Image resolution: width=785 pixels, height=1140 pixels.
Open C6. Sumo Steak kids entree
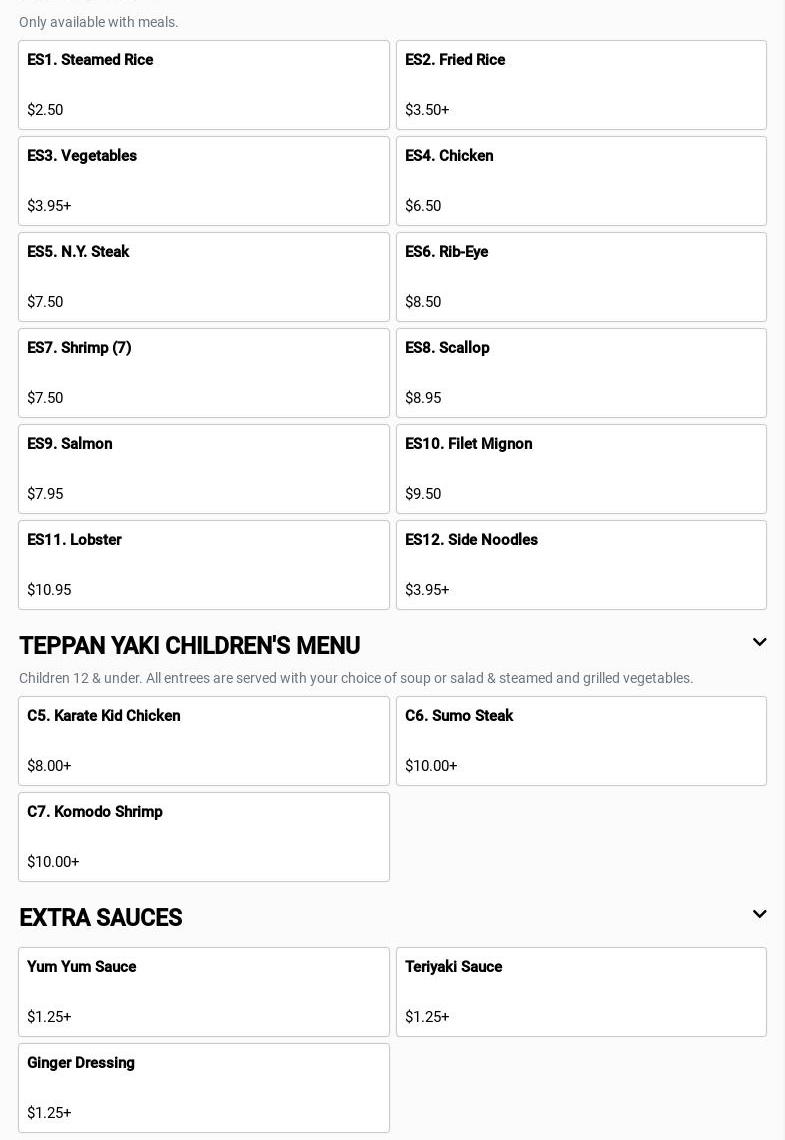pyautogui.click(x=581, y=741)
